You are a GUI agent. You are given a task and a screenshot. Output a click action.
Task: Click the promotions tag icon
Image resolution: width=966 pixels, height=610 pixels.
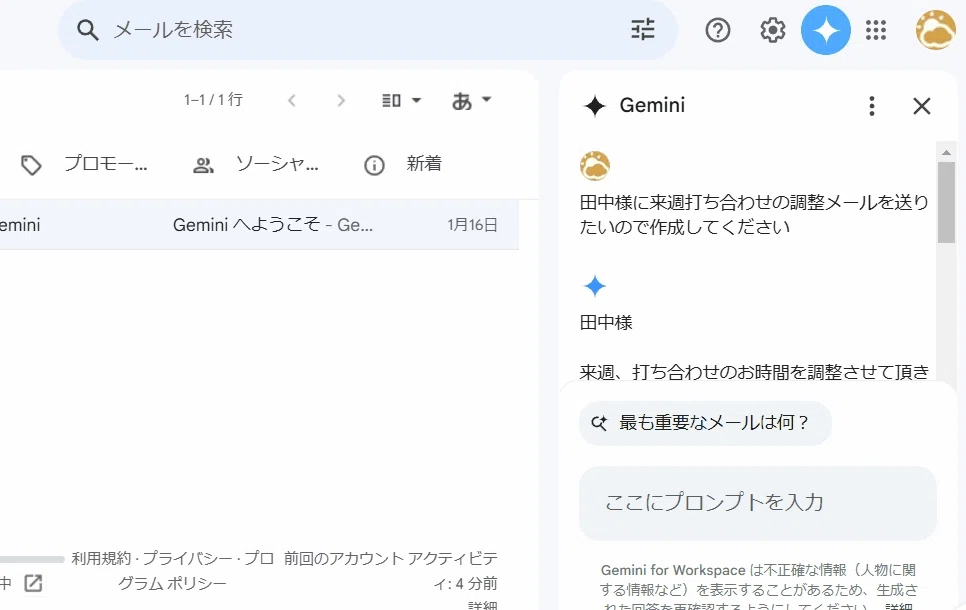click(31, 165)
